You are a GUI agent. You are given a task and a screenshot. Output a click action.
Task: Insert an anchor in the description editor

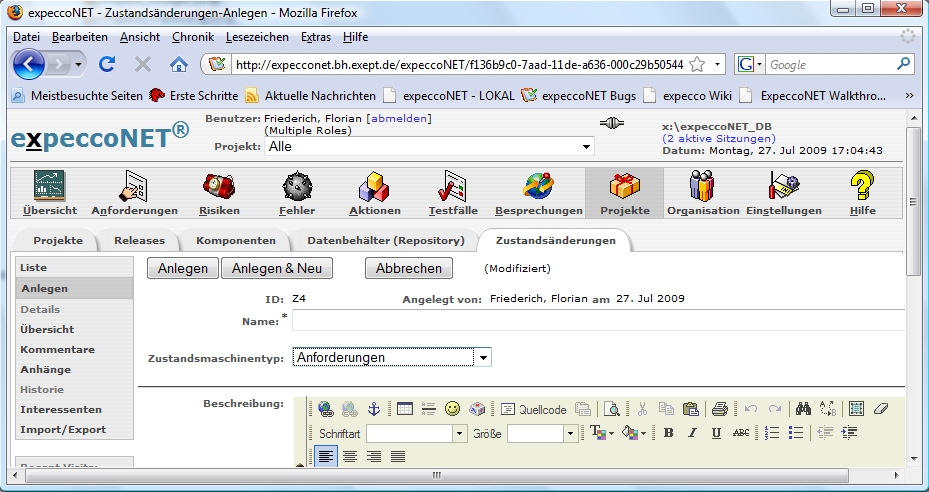pyautogui.click(x=374, y=409)
